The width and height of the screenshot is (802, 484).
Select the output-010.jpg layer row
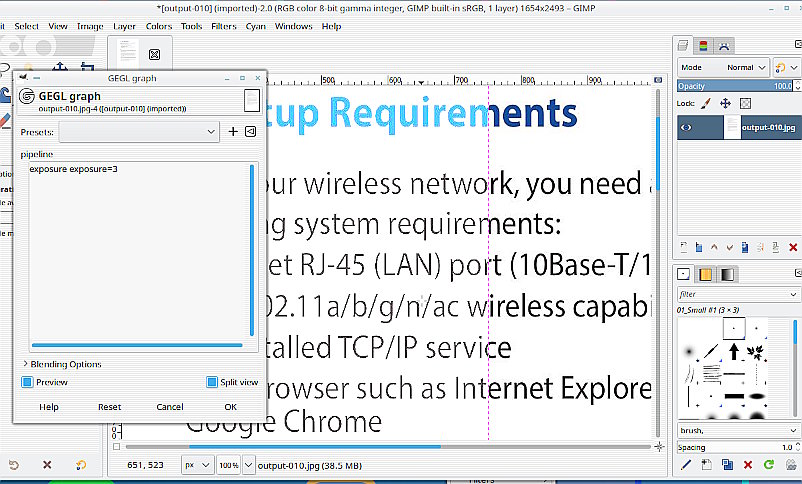pos(738,127)
